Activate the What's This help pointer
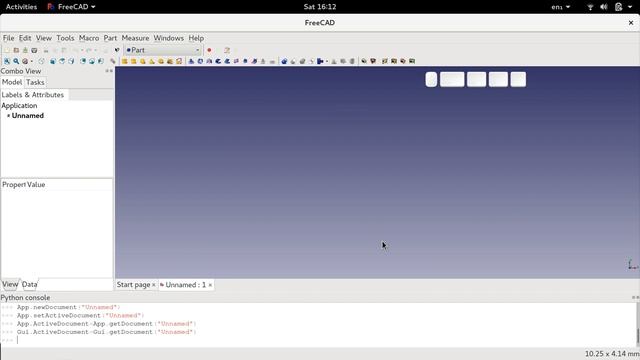This screenshot has height=360, width=640. [117, 50]
